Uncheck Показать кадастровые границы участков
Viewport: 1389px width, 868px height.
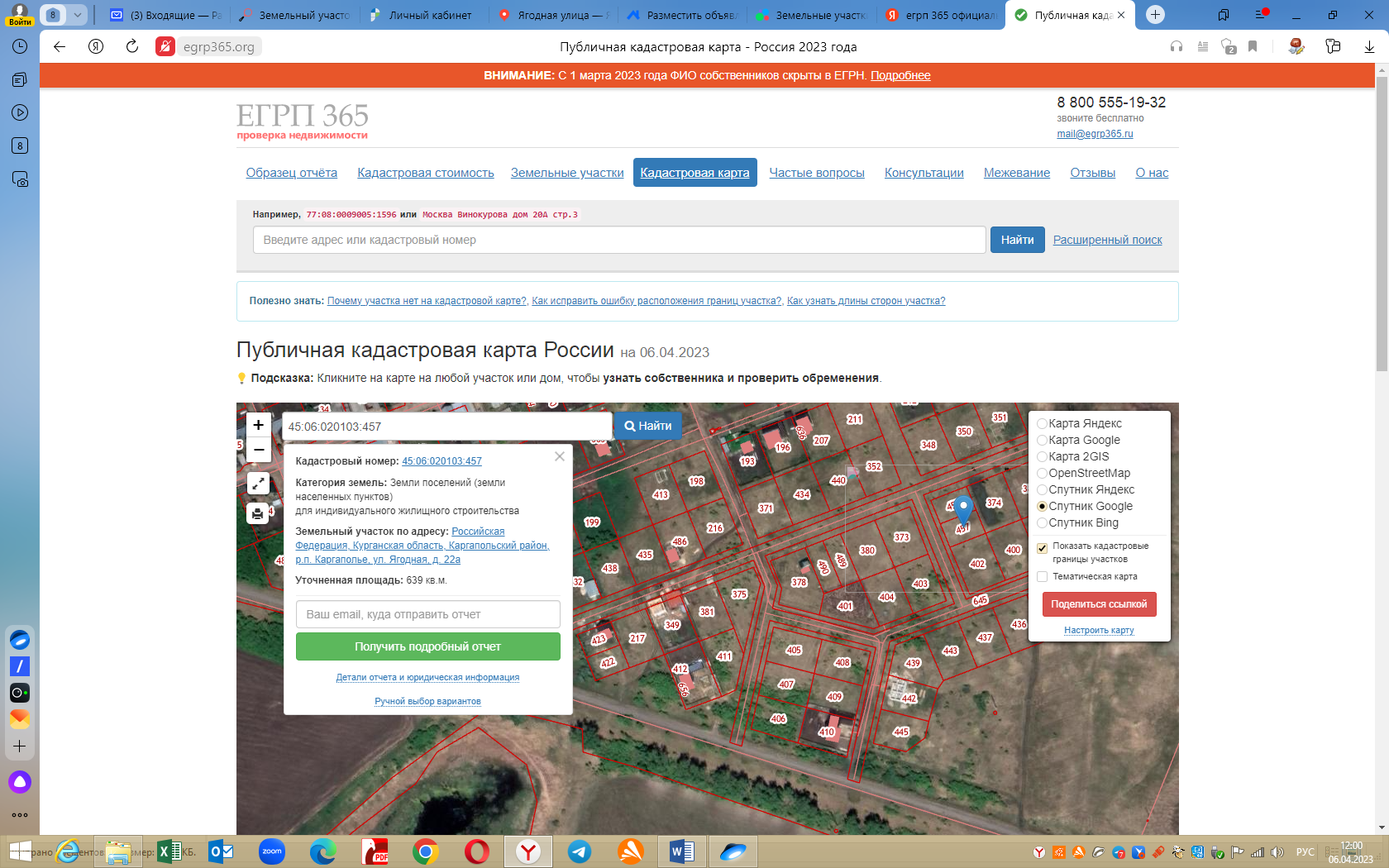(x=1042, y=547)
